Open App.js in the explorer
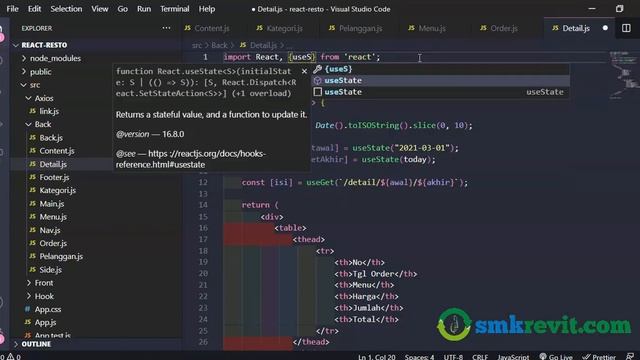The image size is (640, 360). click(45, 322)
